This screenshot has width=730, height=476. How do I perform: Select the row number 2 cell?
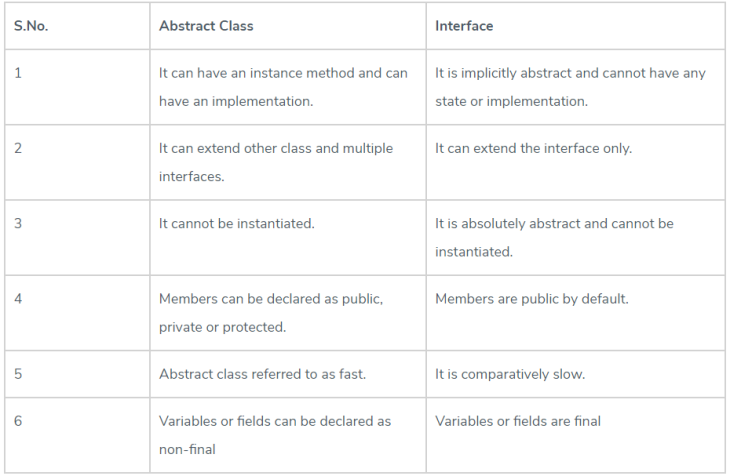18,148
